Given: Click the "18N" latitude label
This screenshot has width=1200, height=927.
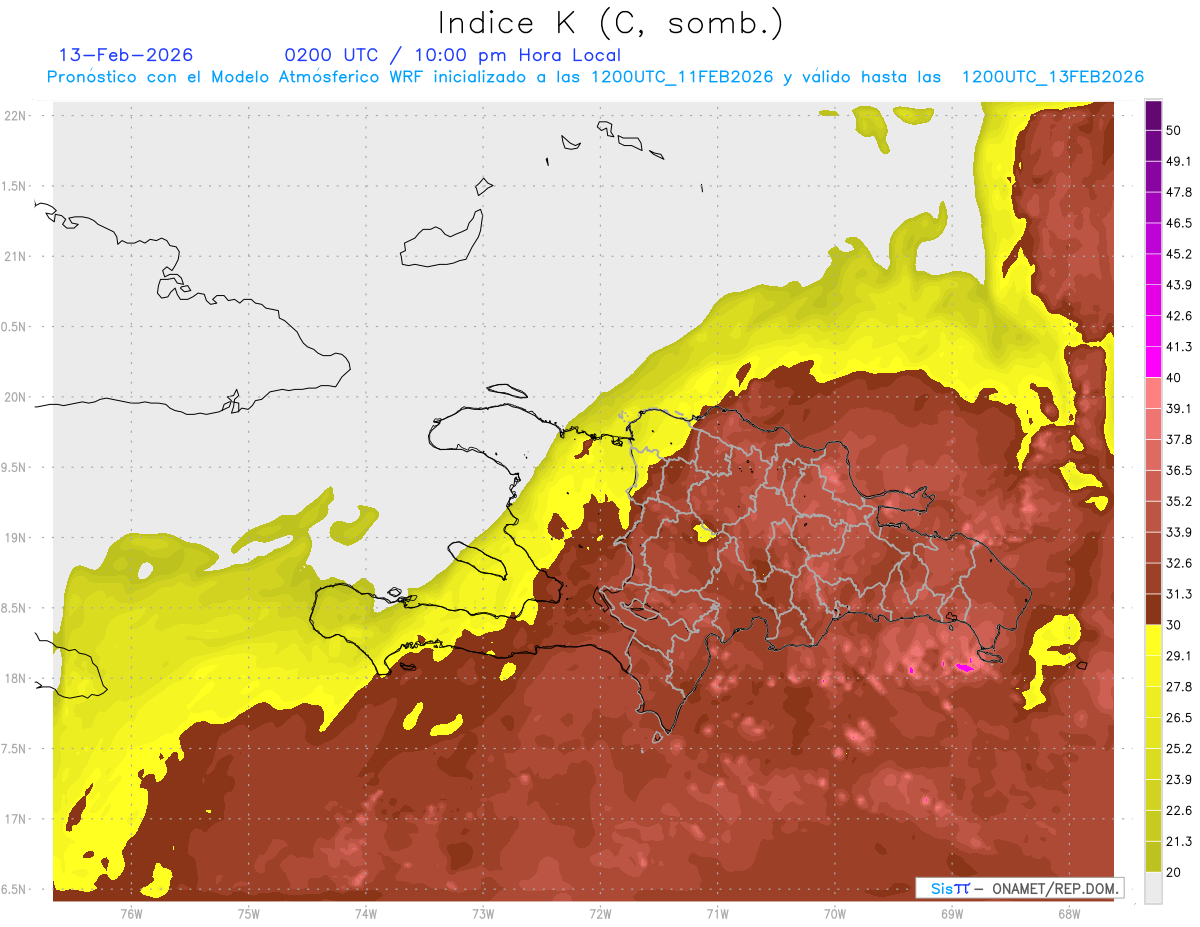Looking at the screenshot, I should pyautogui.click(x=17, y=678).
